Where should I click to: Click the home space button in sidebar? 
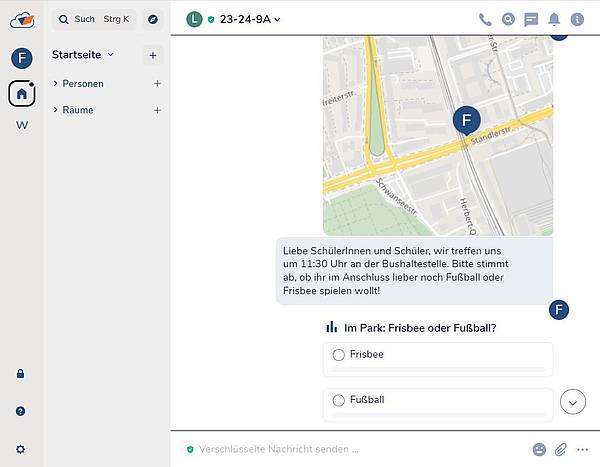[22, 93]
